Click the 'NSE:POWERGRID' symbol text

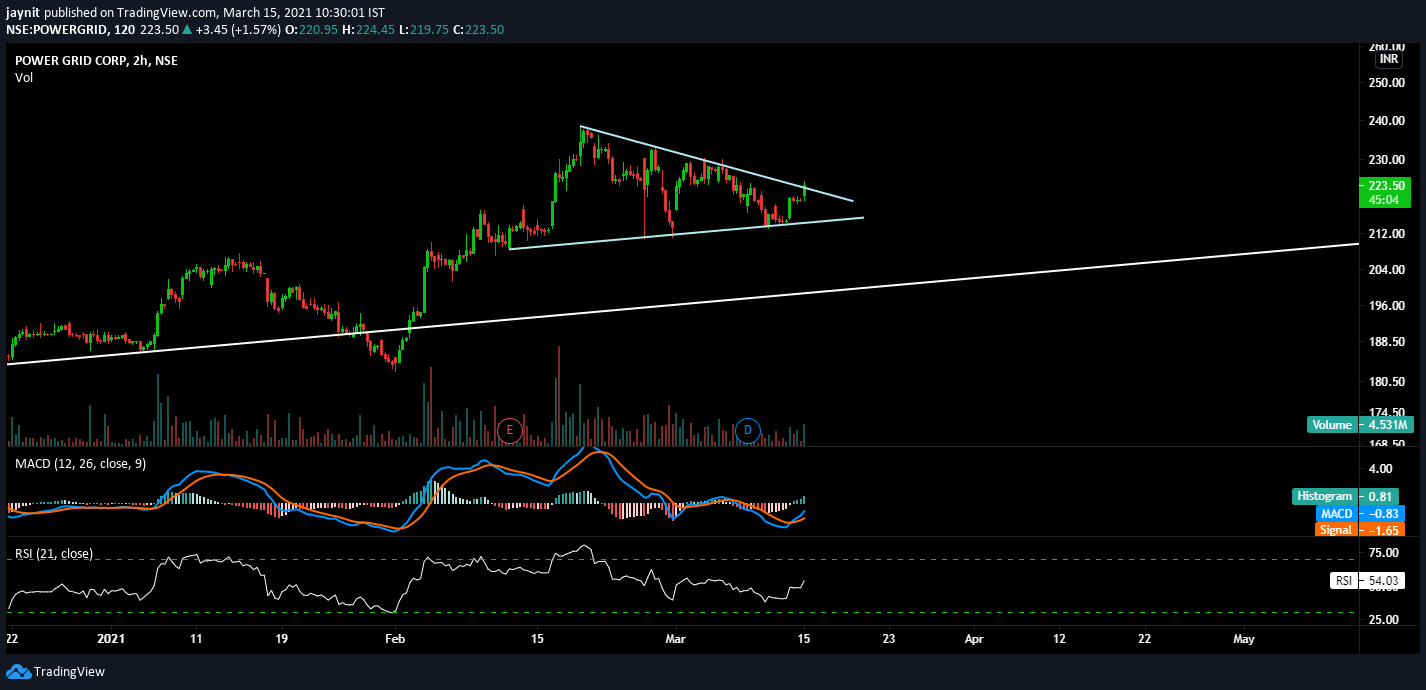click(54, 30)
